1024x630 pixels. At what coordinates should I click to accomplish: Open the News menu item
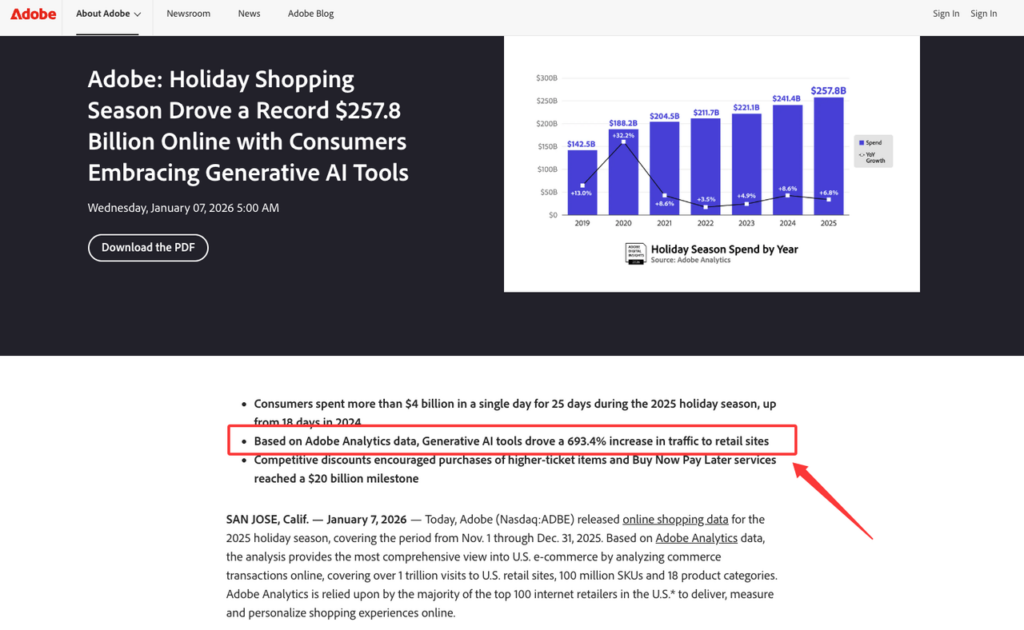pos(249,14)
